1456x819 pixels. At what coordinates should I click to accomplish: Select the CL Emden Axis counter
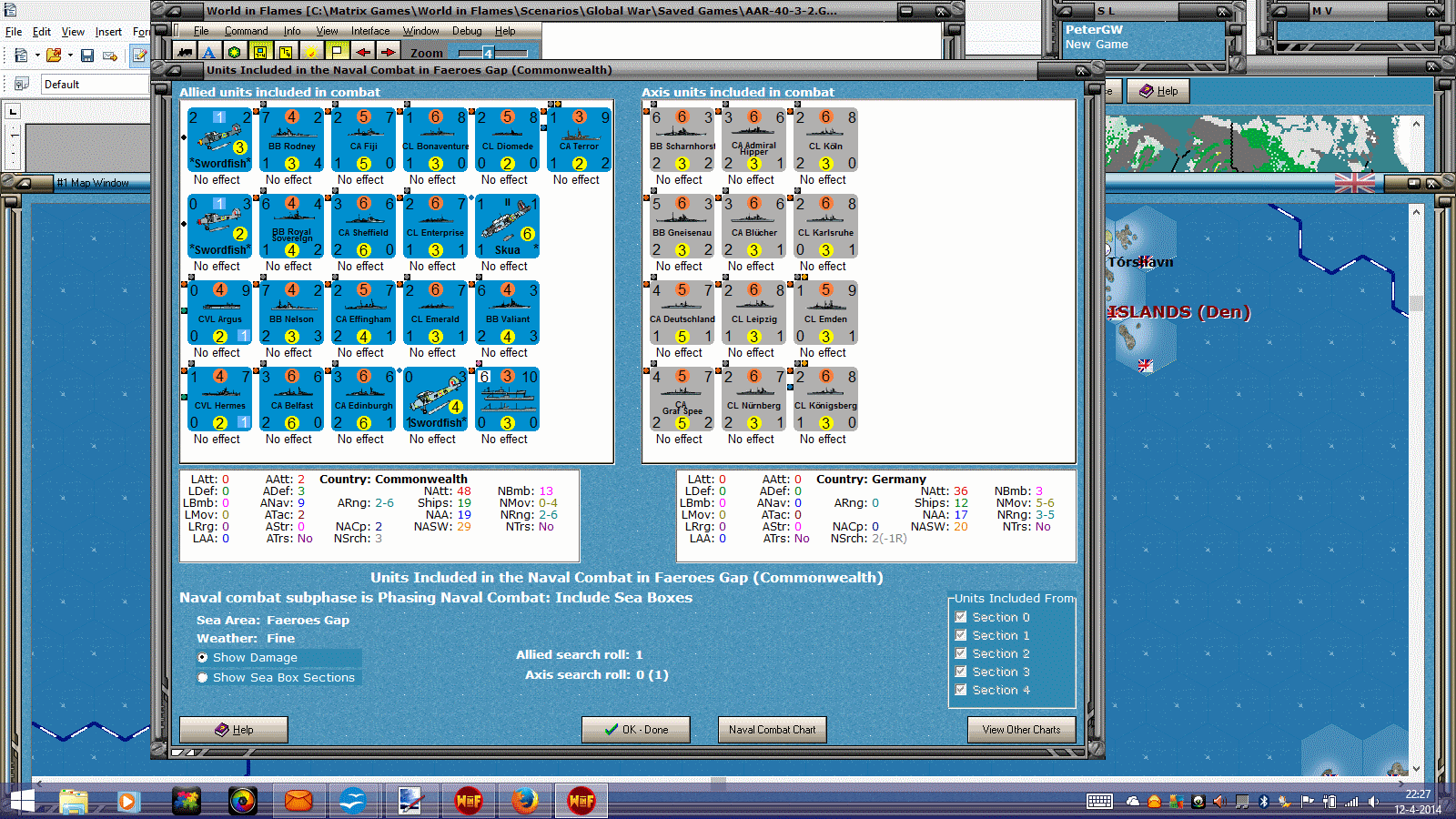click(x=826, y=313)
